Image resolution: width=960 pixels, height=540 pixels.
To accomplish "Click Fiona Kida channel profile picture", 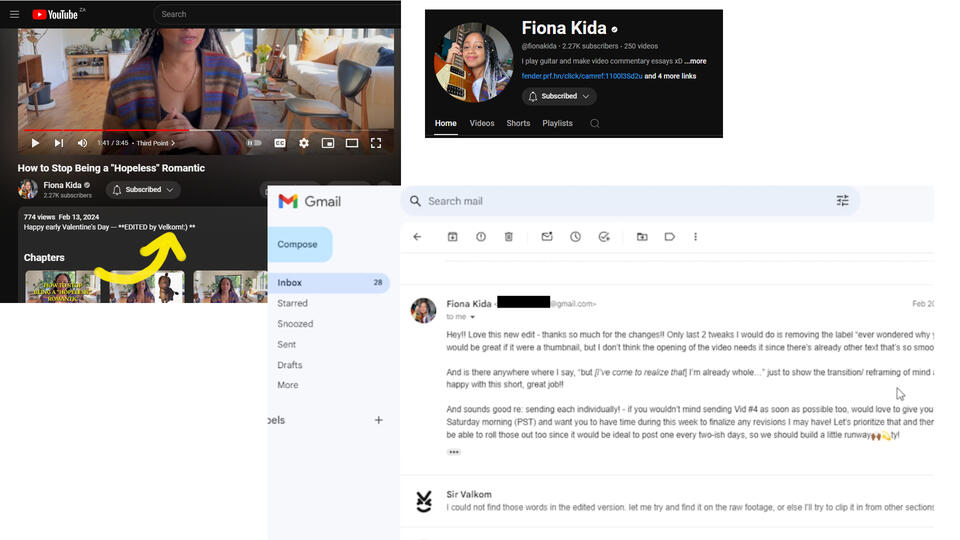I will click(x=473, y=62).
